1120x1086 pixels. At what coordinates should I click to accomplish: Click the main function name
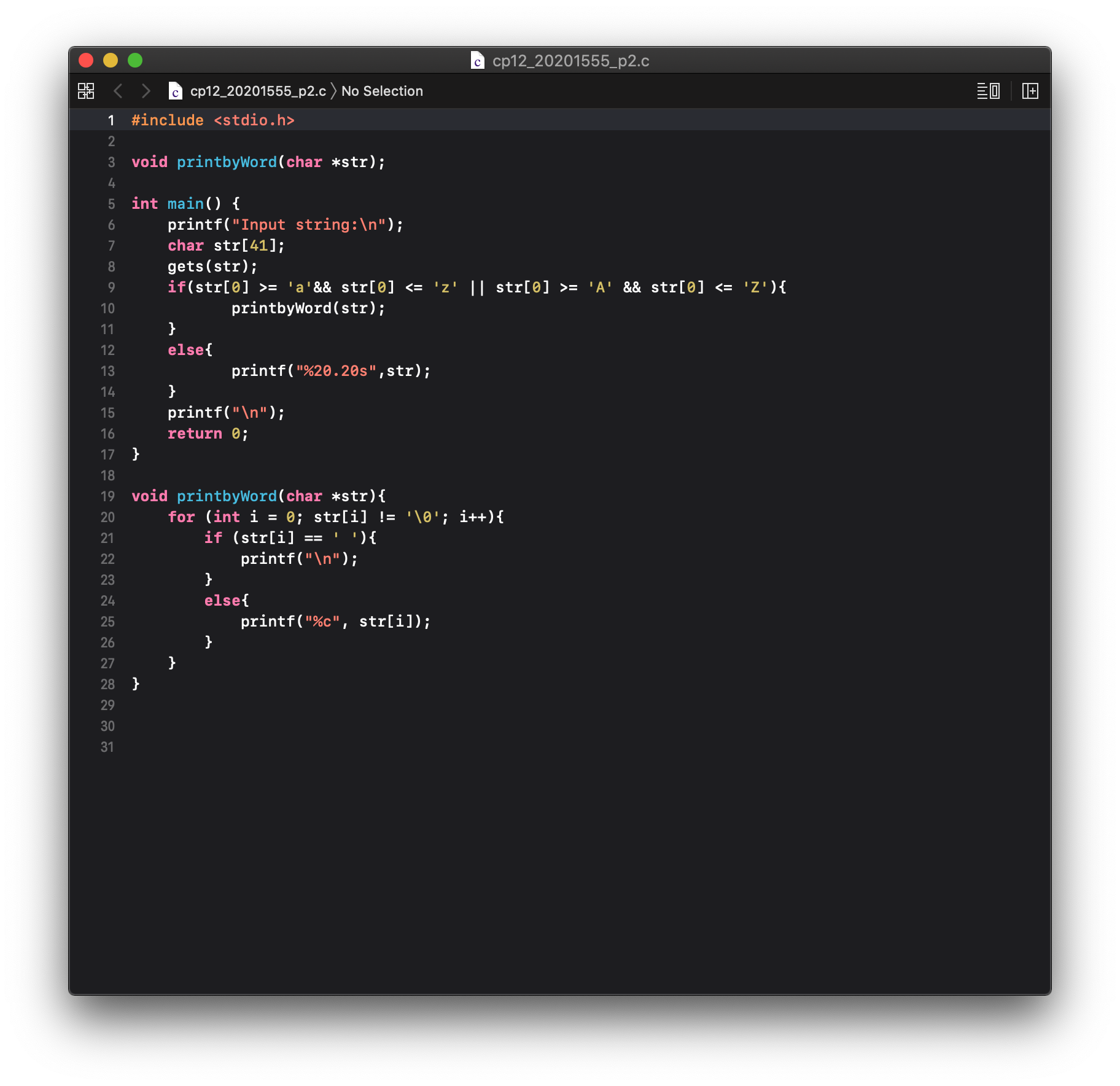185,204
